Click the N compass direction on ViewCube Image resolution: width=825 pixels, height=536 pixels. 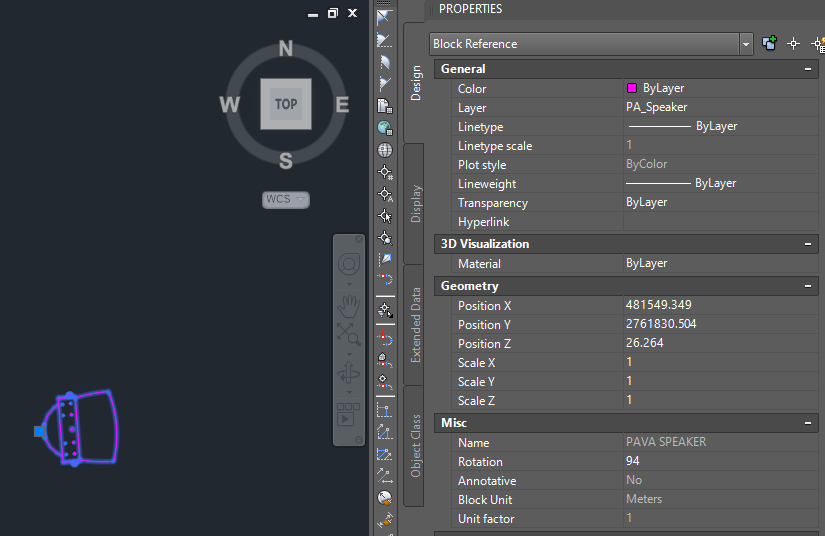[x=286, y=48]
